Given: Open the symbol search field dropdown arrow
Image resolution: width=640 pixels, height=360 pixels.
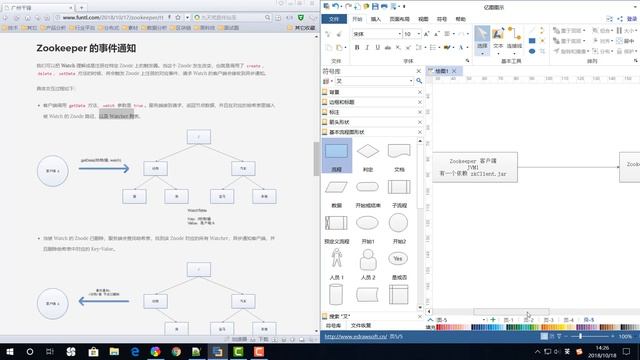Looking at the screenshot, I should click(411, 81).
